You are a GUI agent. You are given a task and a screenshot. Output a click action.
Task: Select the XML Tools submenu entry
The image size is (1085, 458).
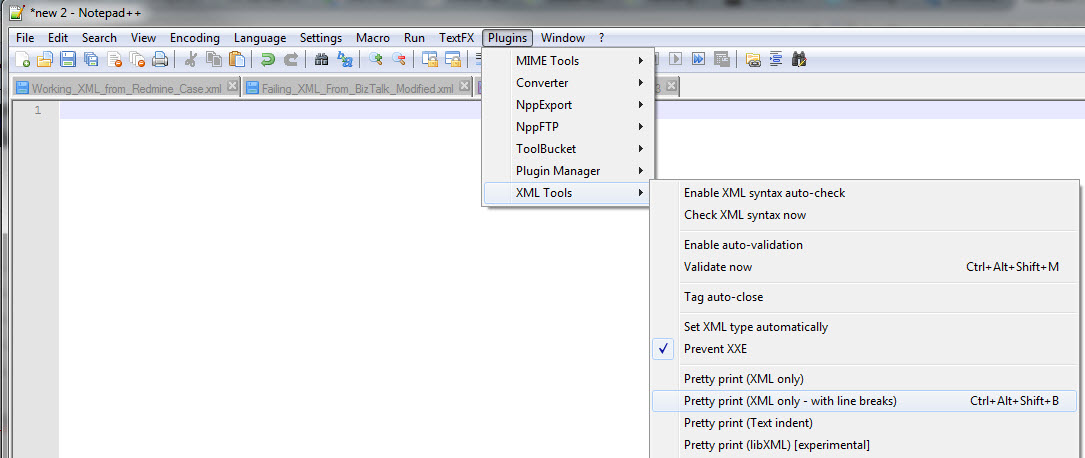tap(568, 193)
